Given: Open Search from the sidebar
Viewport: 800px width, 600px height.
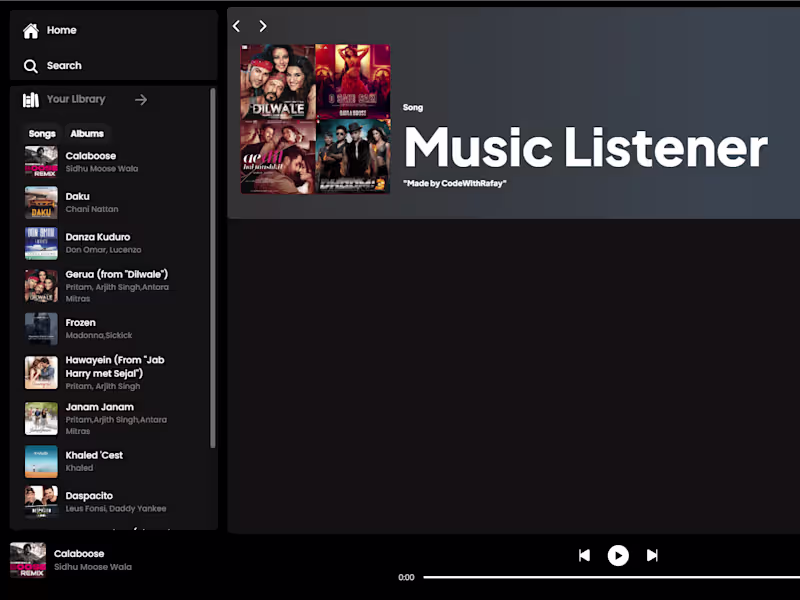Looking at the screenshot, I should [x=33, y=65].
